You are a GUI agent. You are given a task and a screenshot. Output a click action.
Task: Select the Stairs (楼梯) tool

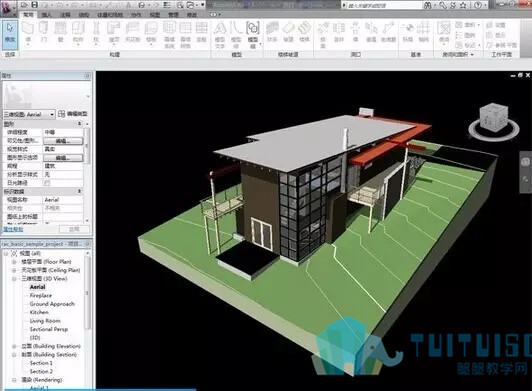coord(304,32)
